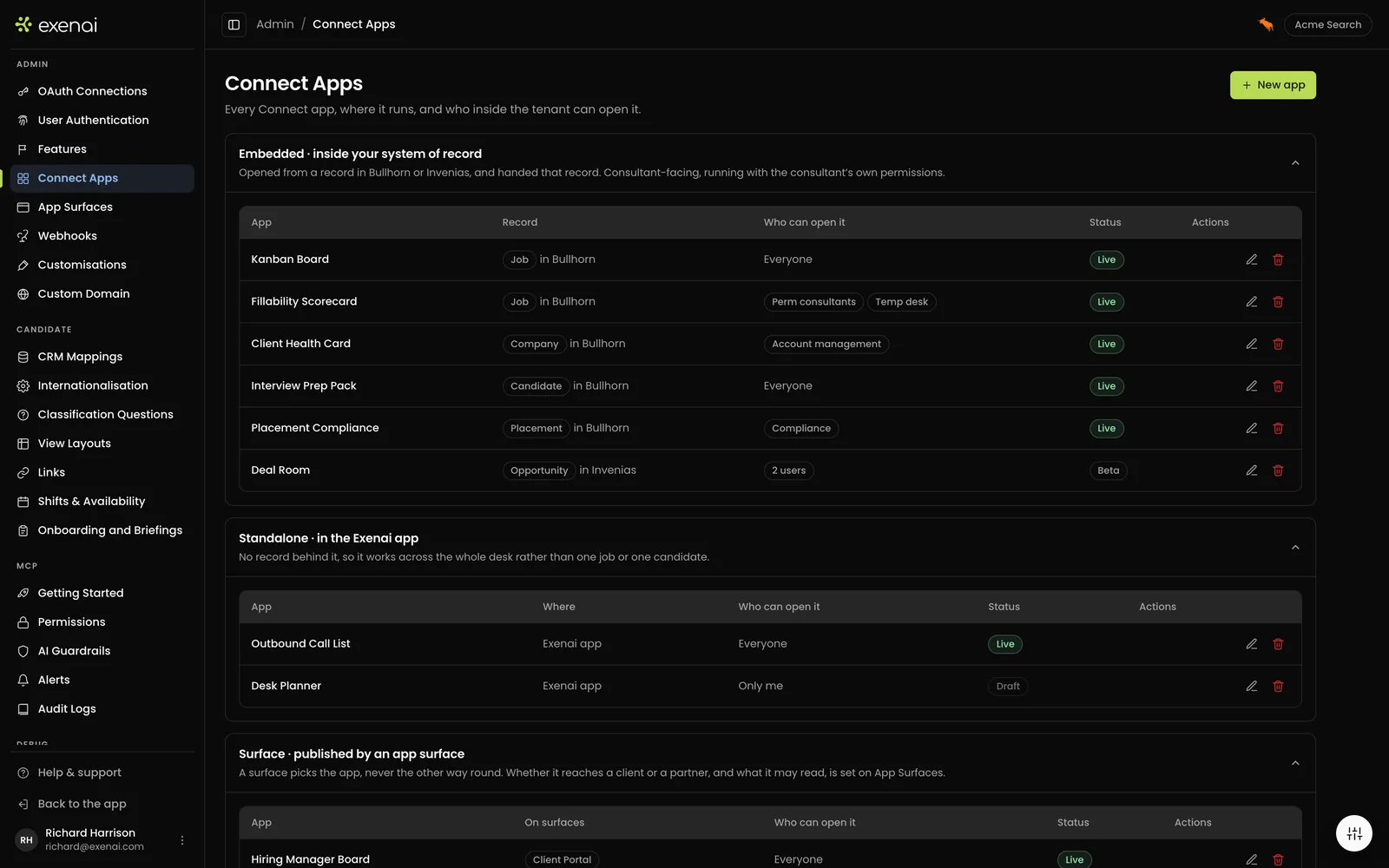Screen dimensions: 1389x868
Task: Open AI Guardrails page
Action: pyautogui.click(x=102, y=651)
